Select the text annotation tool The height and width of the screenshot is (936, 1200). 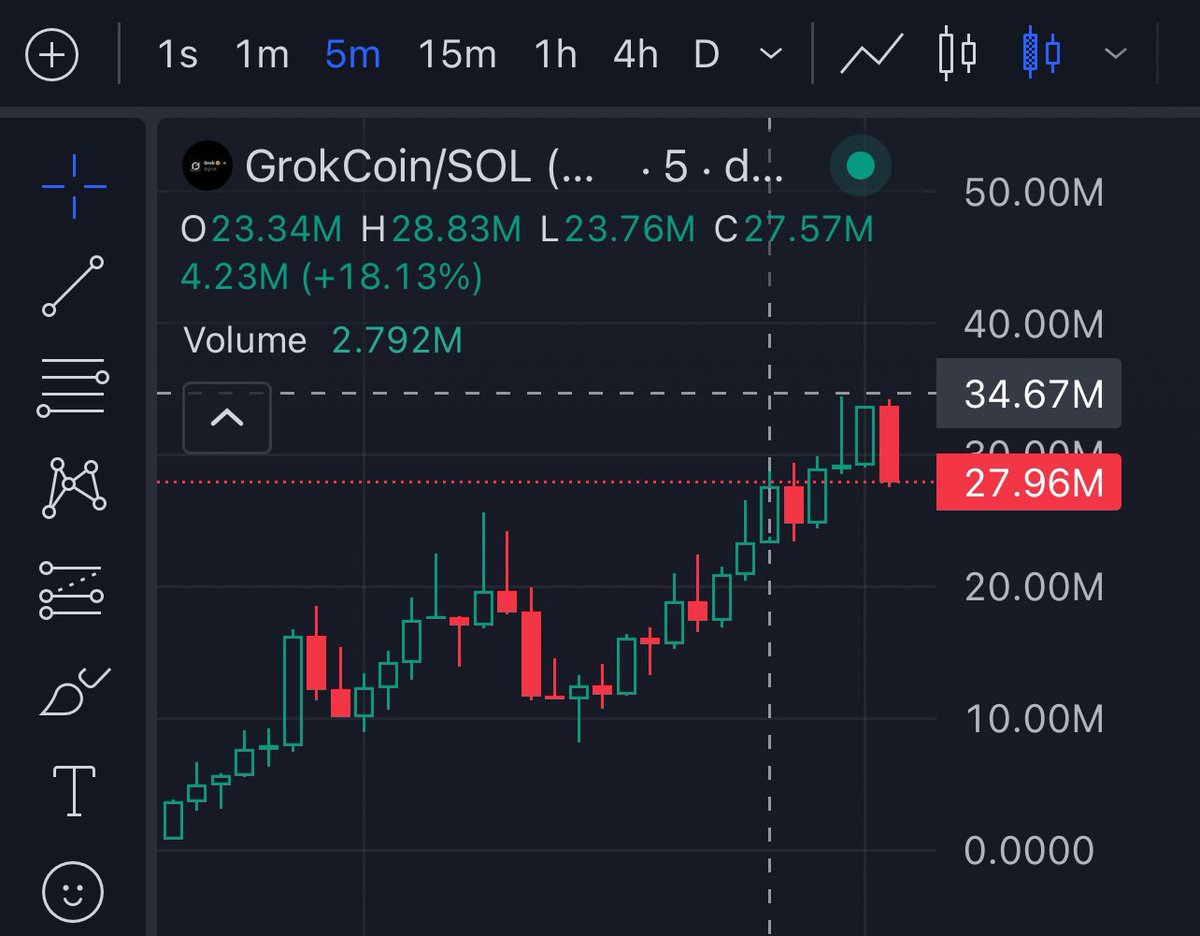tap(73, 790)
